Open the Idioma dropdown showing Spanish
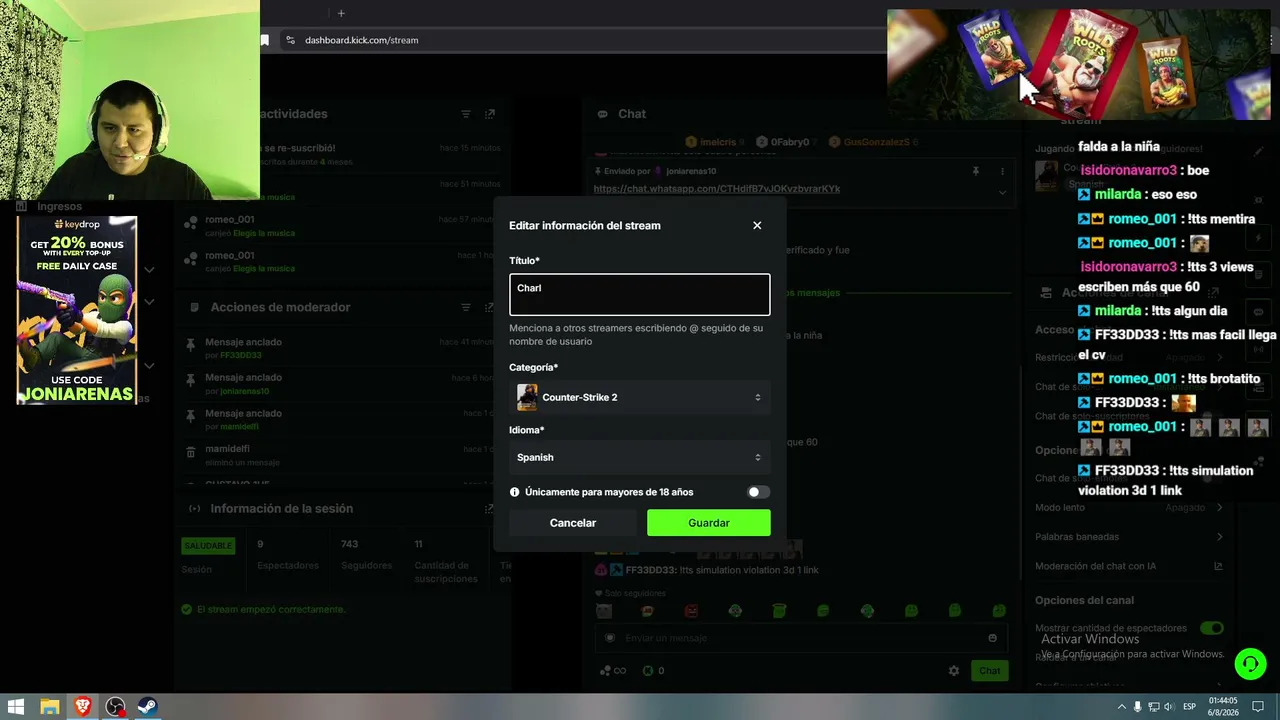This screenshot has width=1280, height=720. click(640, 457)
